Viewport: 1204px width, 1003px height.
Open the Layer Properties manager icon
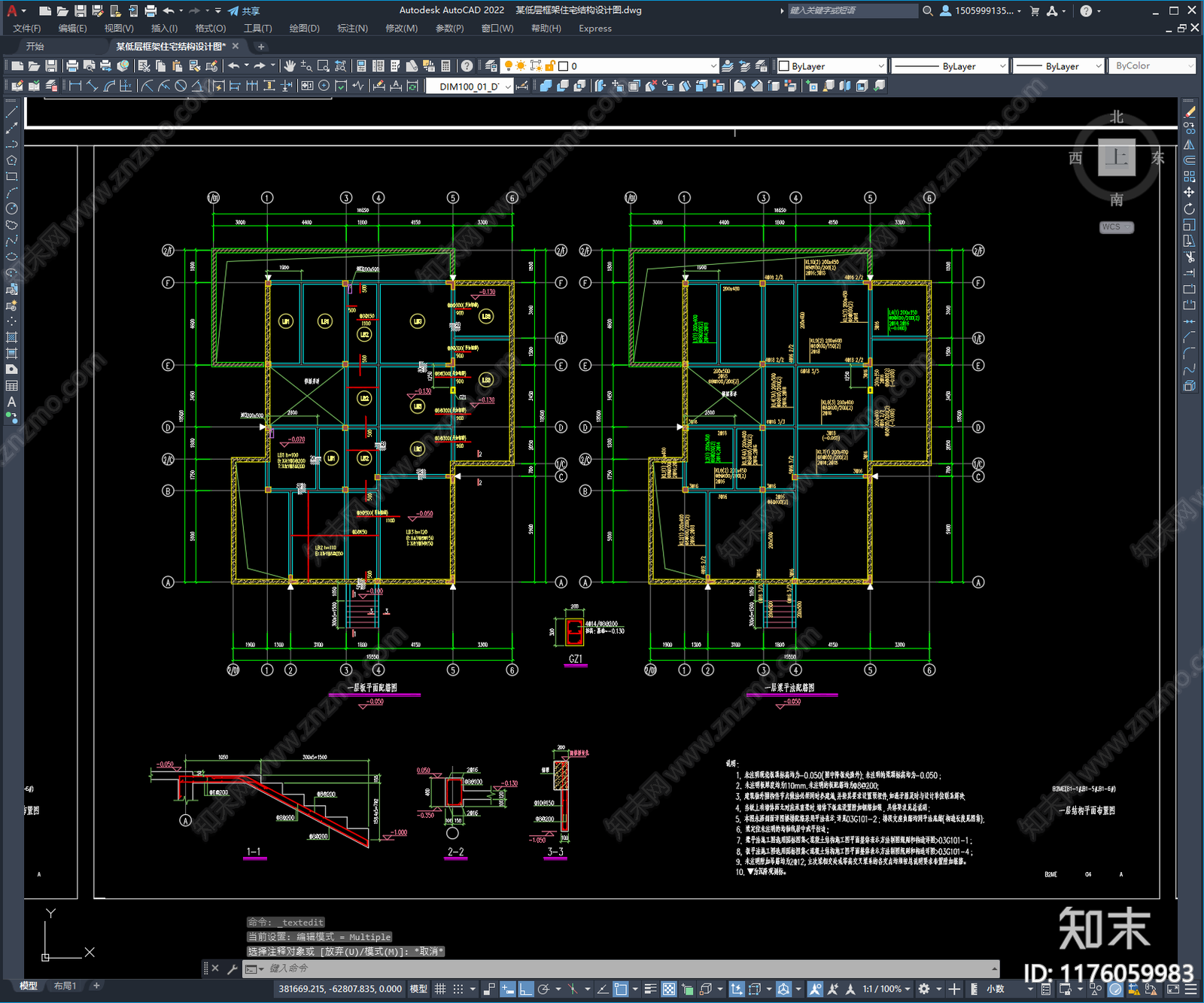pyautogui.click(x=491, y=66)
